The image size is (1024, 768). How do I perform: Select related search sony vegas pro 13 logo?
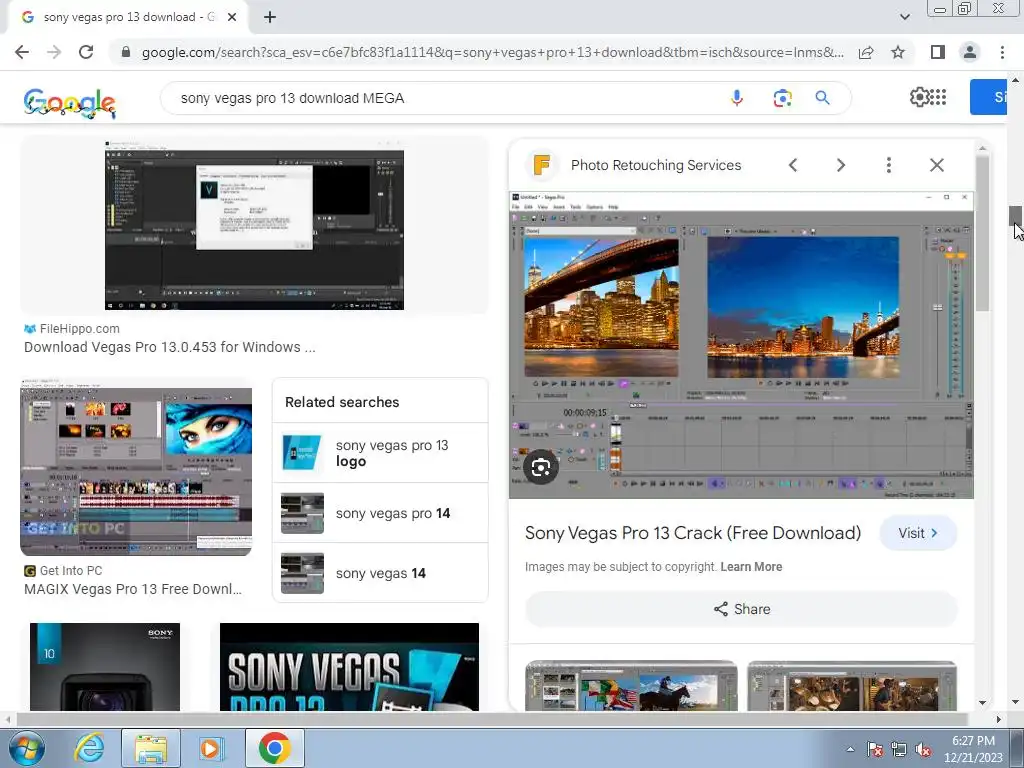coord(380,453)
